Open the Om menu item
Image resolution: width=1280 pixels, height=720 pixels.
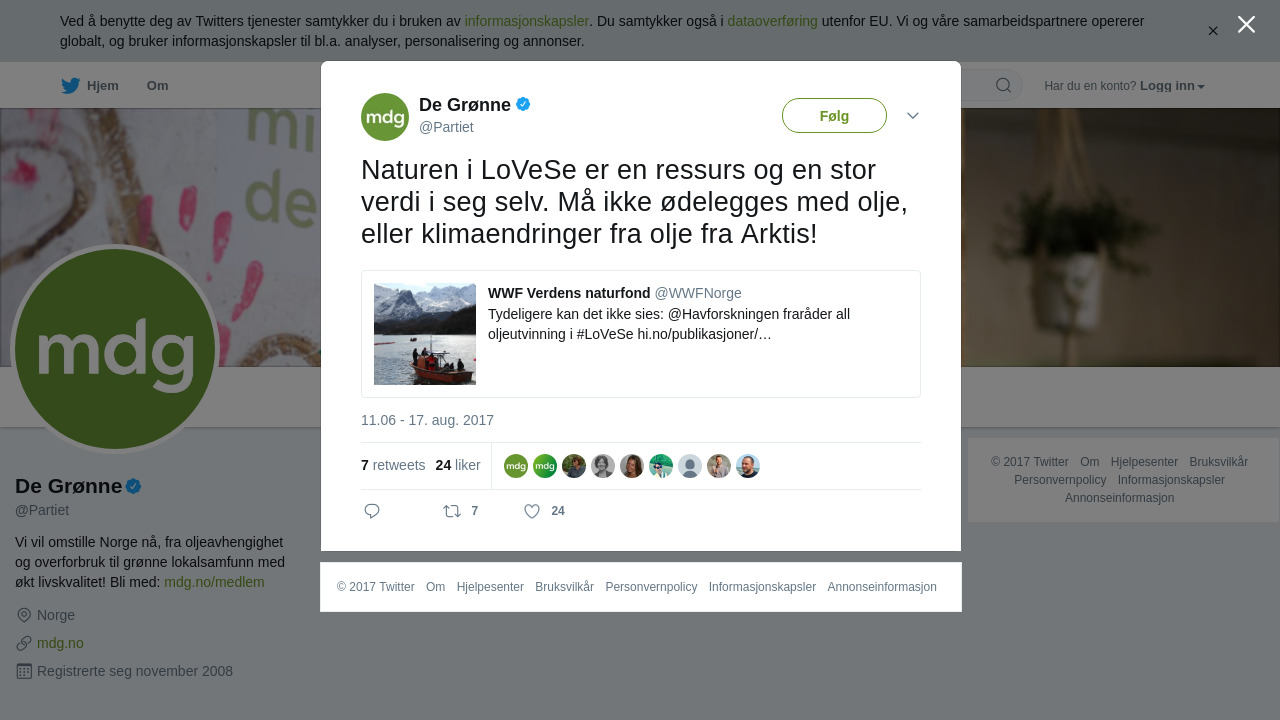click(x=157, y=86)
